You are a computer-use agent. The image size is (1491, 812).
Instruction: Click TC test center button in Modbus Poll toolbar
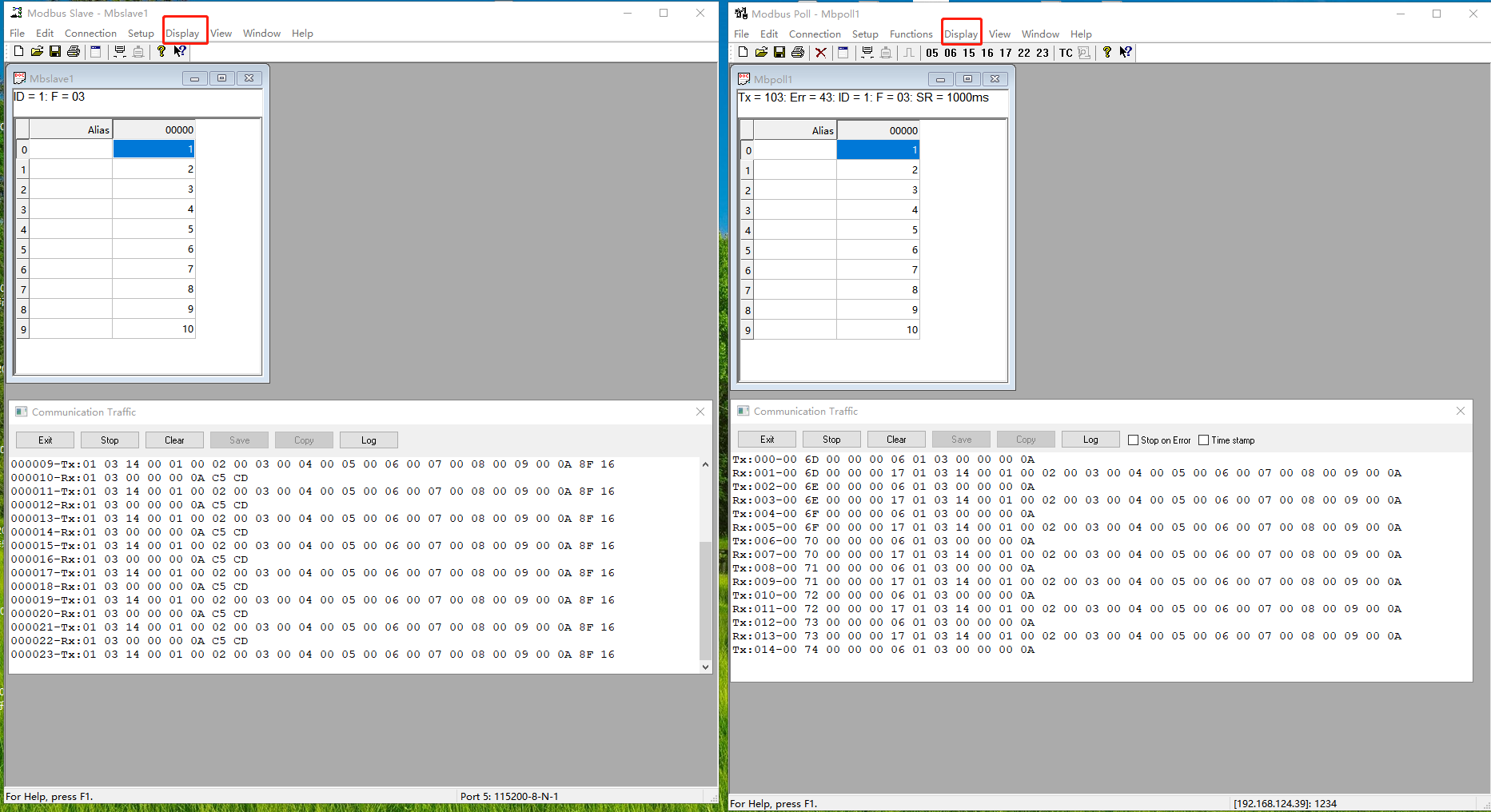click(1066, 53)
